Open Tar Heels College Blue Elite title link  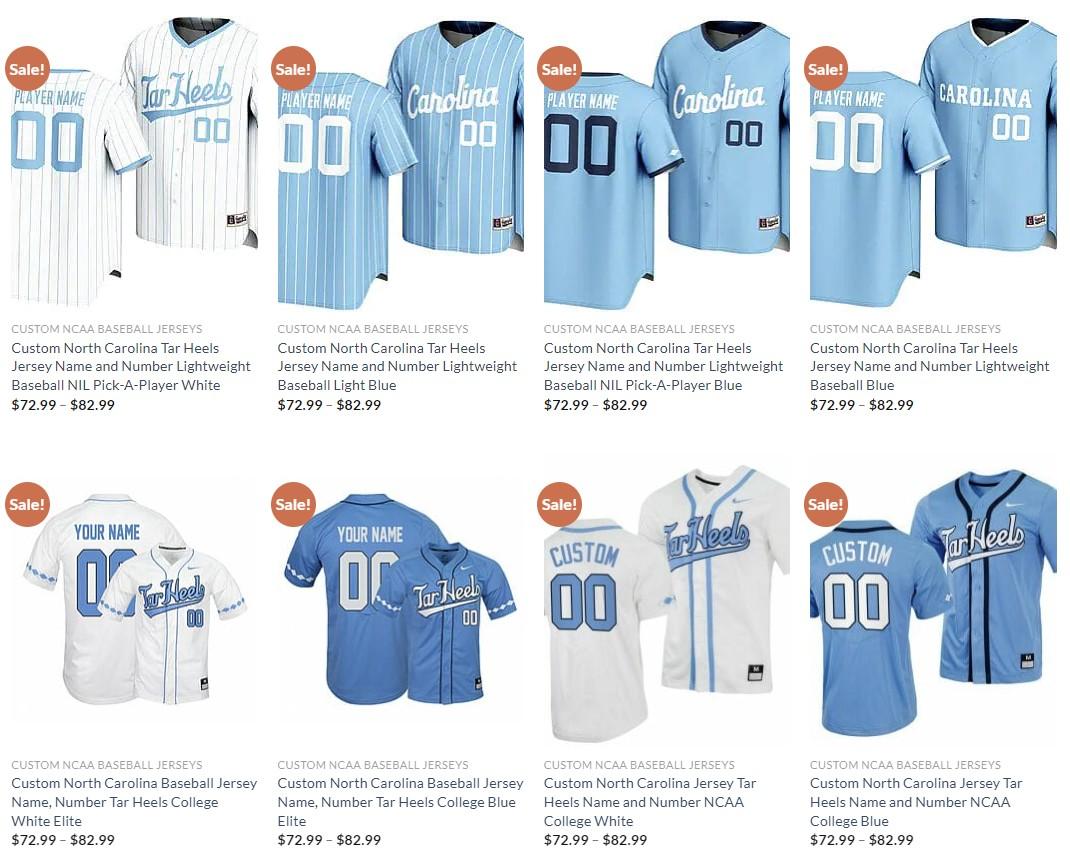point(401,802)
